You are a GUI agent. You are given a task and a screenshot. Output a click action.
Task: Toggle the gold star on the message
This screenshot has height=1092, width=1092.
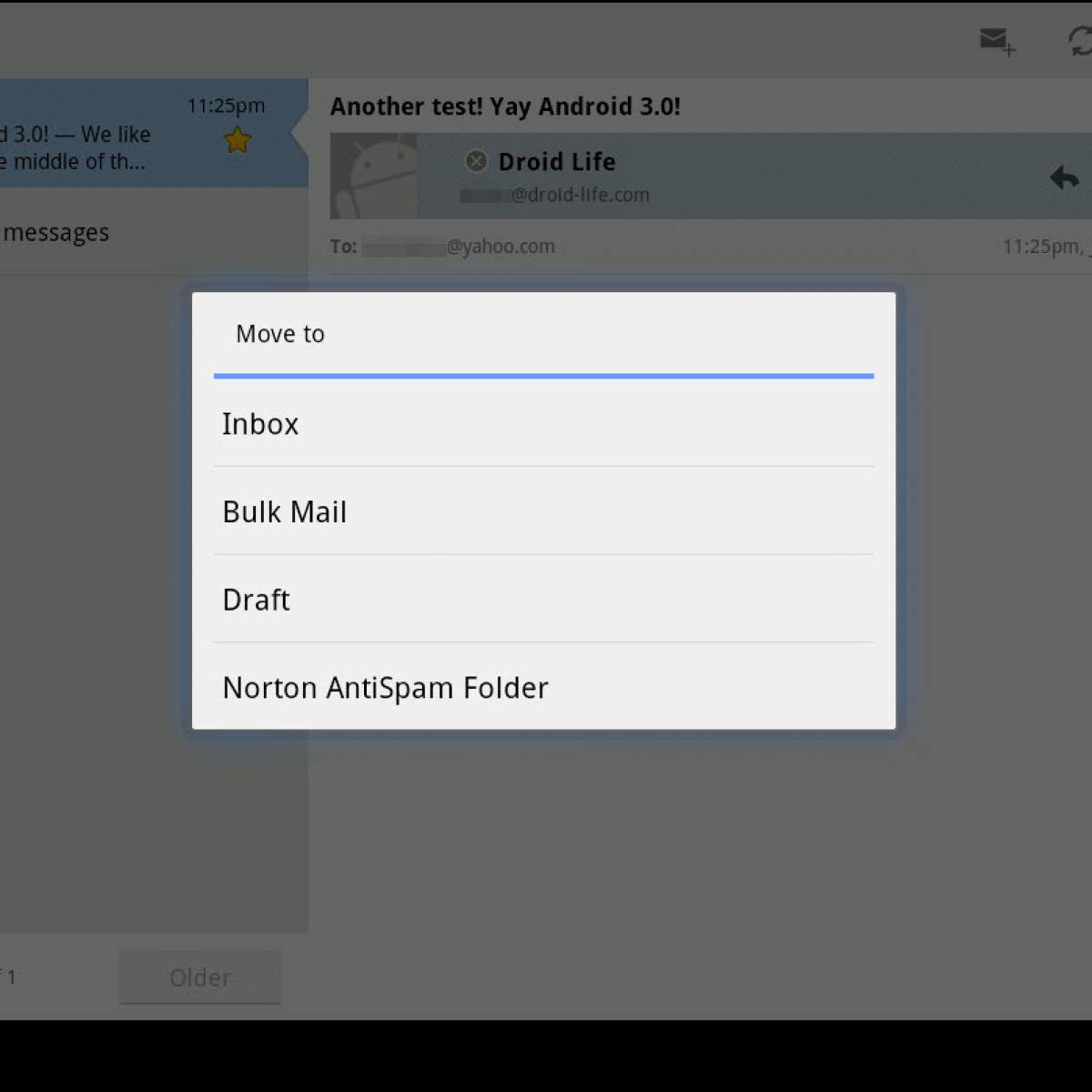238,140
